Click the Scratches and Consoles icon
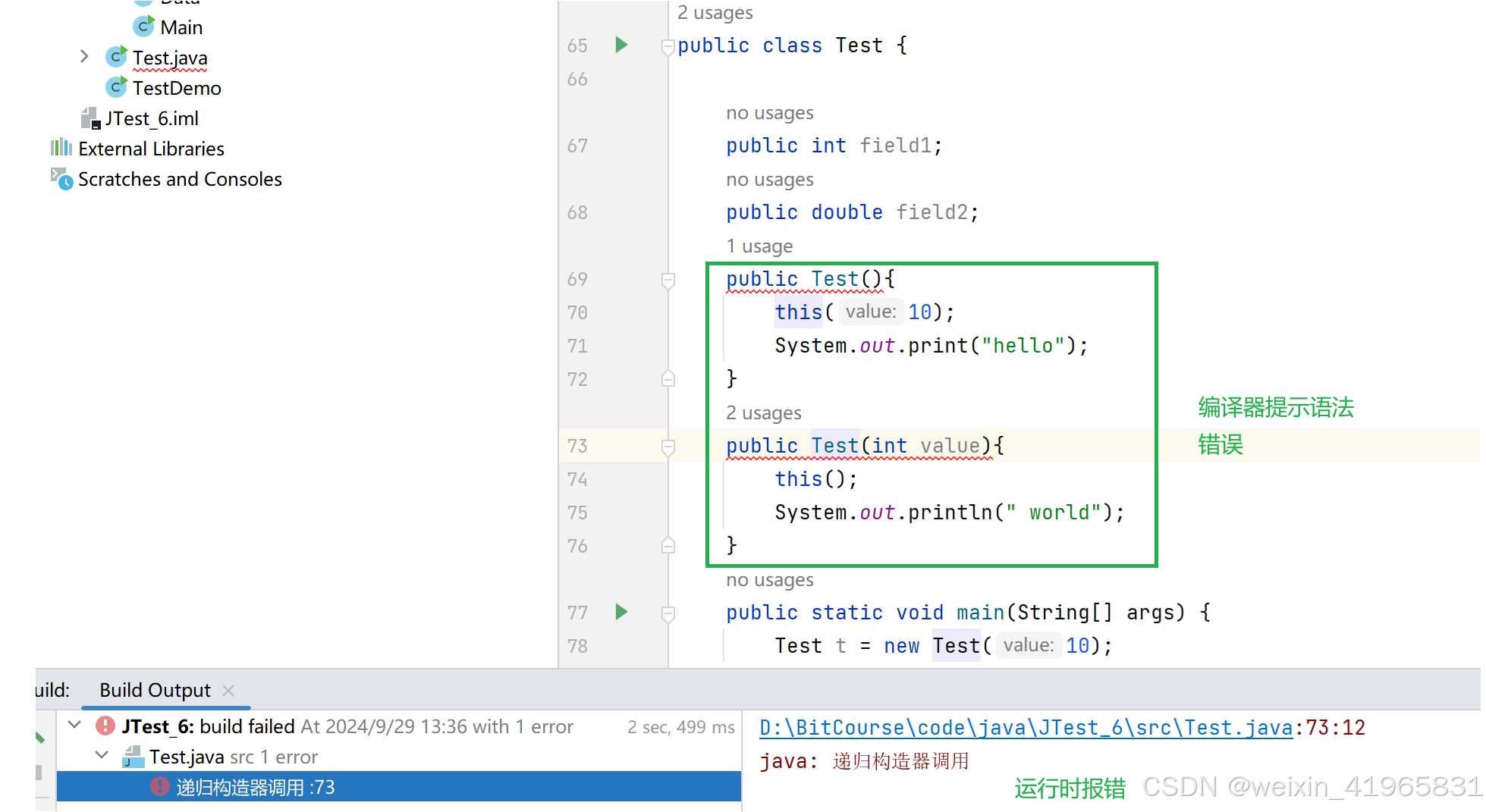1486x812 pixels. click(61, 179)
